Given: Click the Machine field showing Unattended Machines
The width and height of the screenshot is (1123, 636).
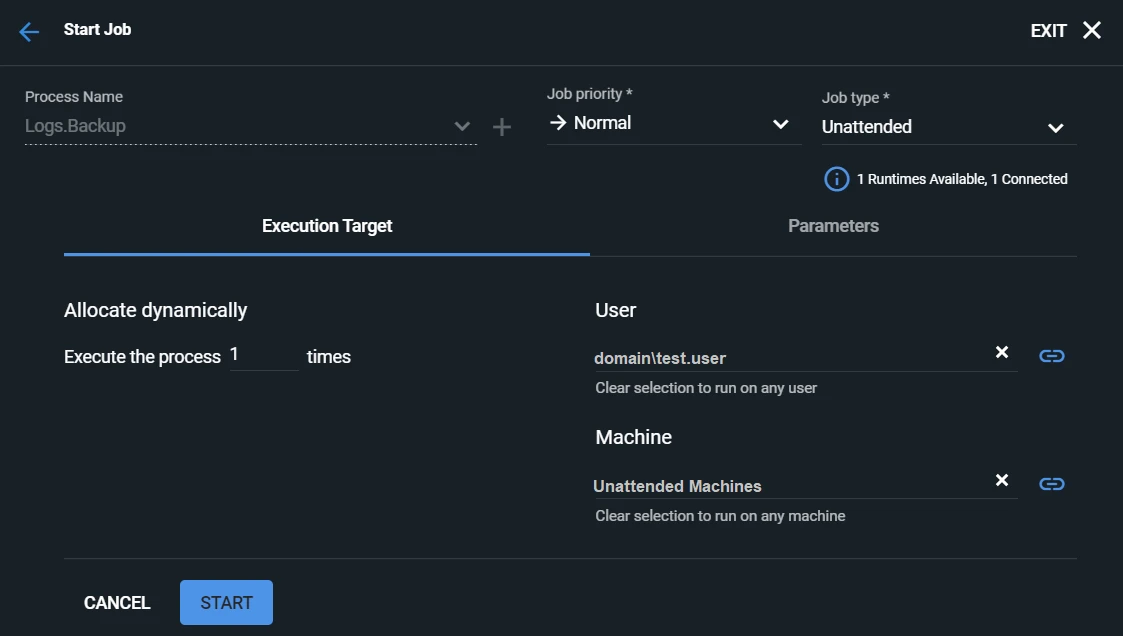Looking at the screenshot, I should [x=791, y=486].
